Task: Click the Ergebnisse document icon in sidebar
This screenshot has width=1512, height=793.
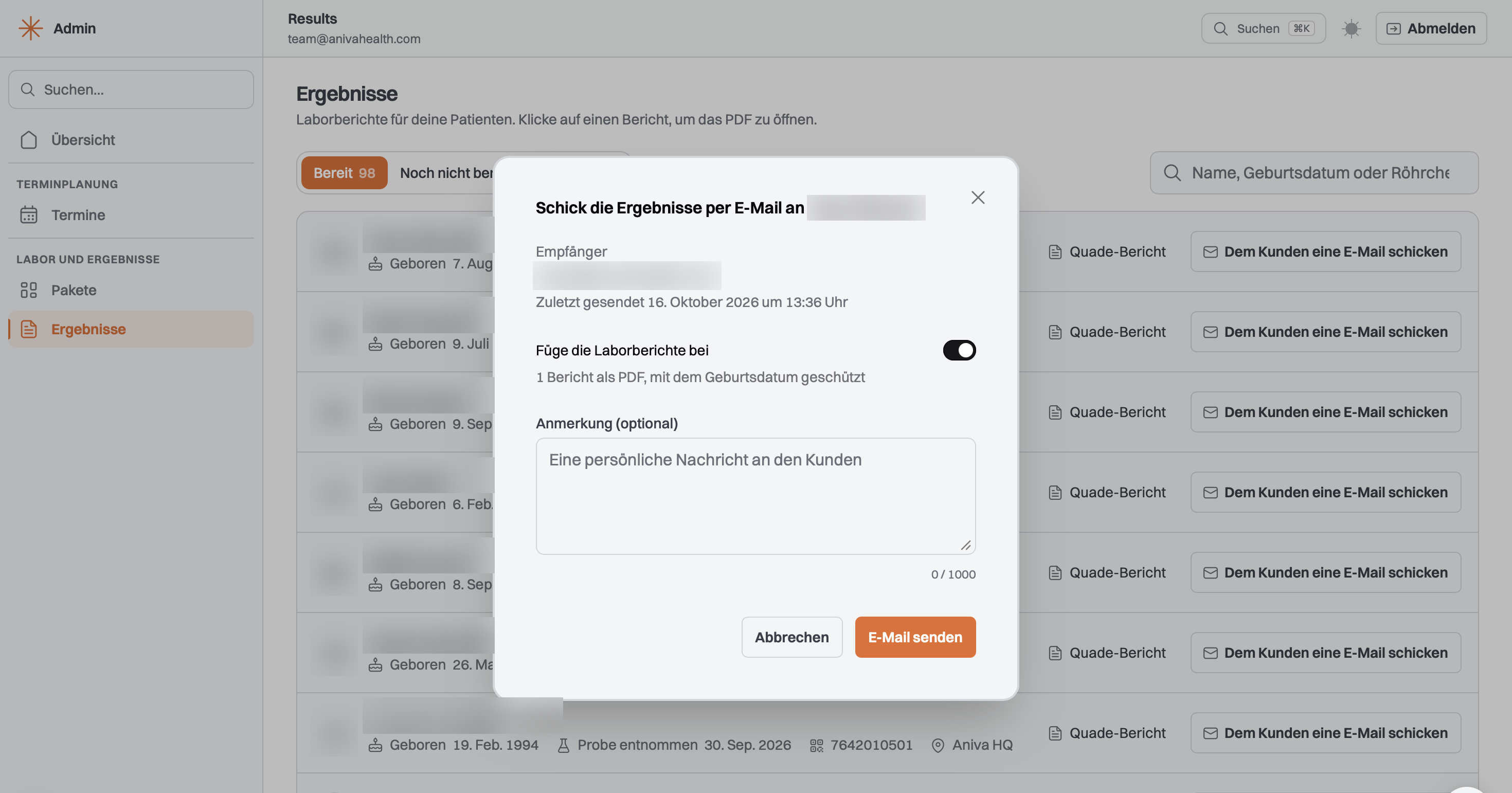Action: pyautogui.click(x=29, y=329)
